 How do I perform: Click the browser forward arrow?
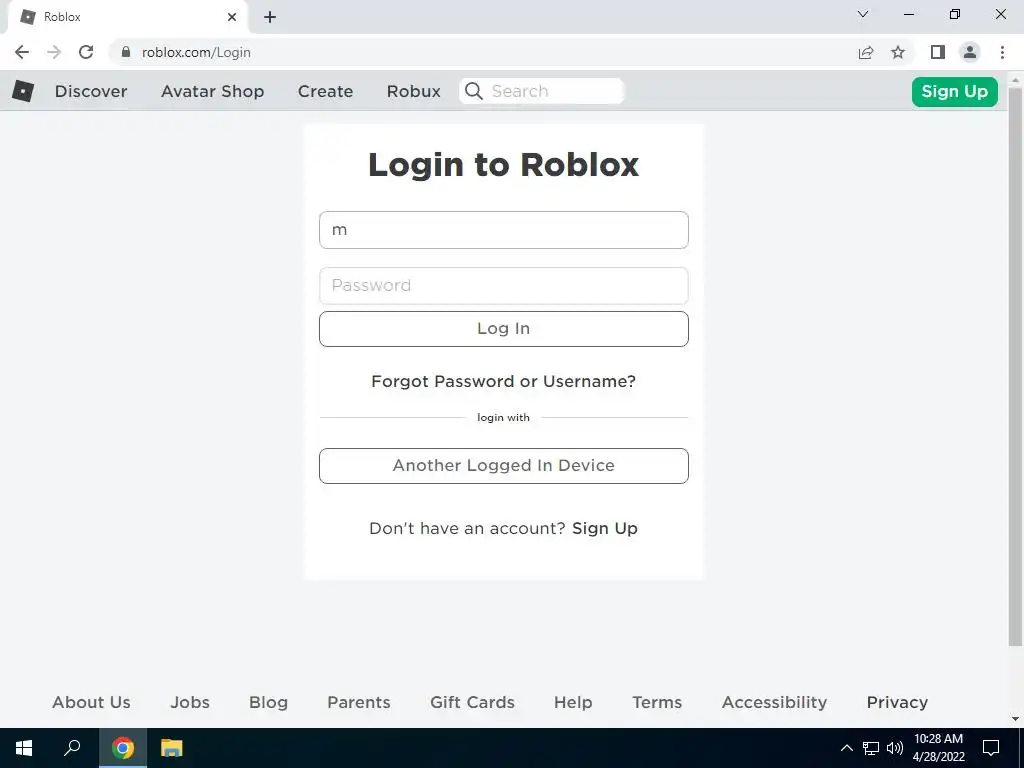[x=54, y=52]
